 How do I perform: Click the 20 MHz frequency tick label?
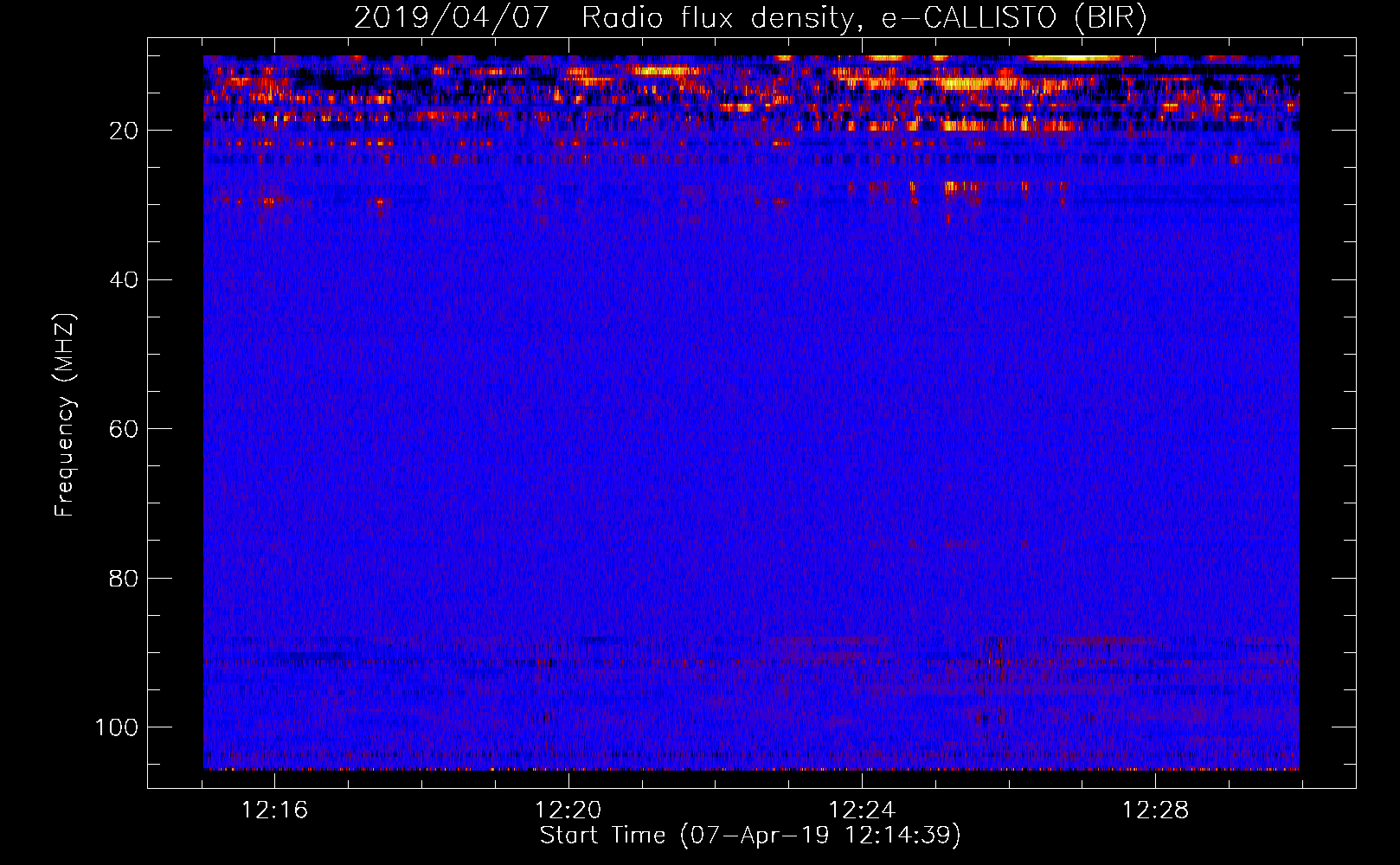(124, 131)
